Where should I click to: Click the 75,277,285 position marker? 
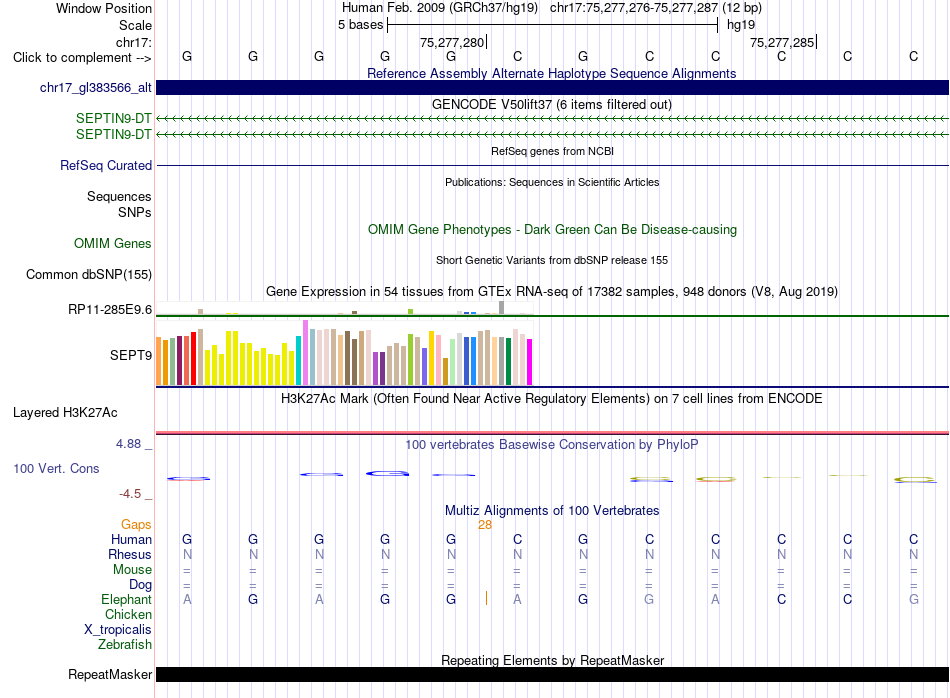point(782,42)
